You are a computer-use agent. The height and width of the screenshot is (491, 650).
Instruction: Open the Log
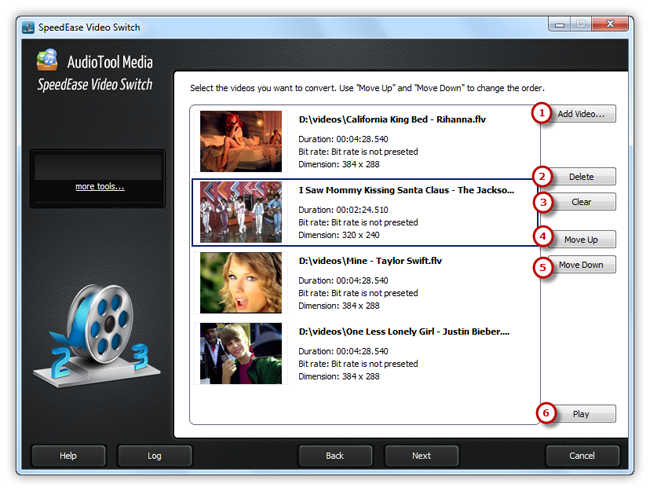pos(154,456)
